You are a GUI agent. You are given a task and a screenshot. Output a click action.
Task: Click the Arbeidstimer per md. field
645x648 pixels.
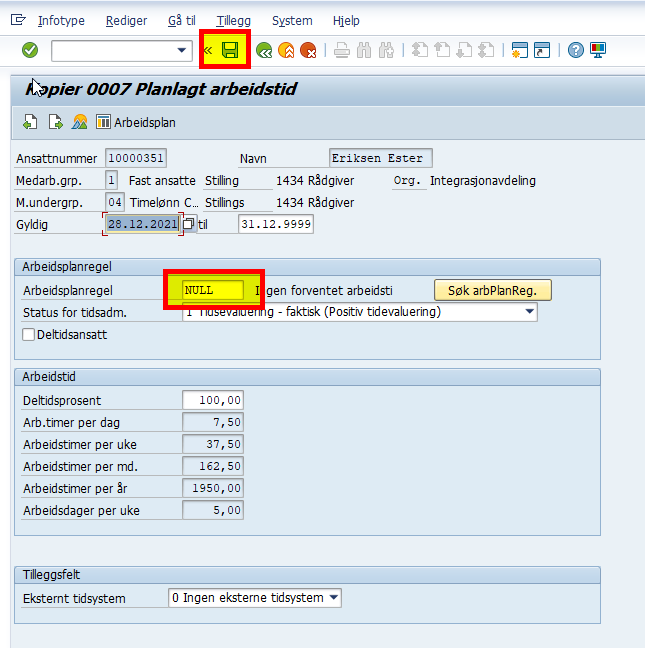click(213, 466)
